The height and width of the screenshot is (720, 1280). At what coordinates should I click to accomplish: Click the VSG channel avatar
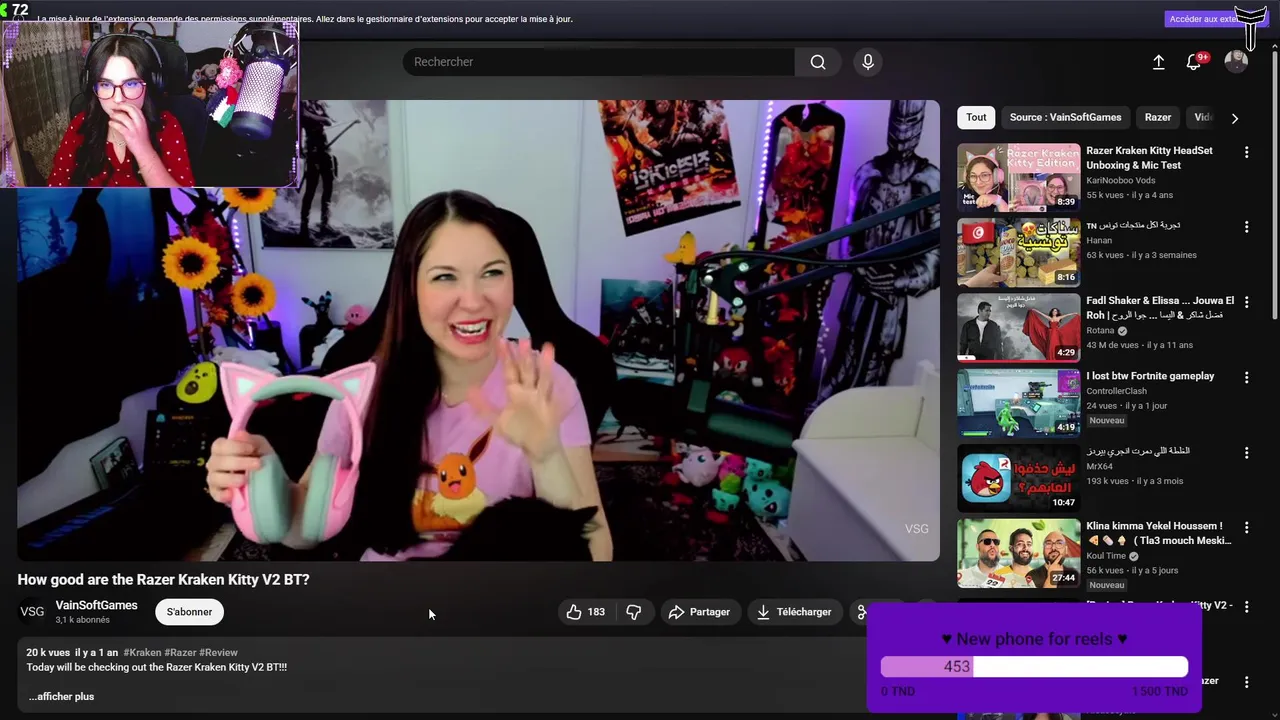[x=32, y=612]
